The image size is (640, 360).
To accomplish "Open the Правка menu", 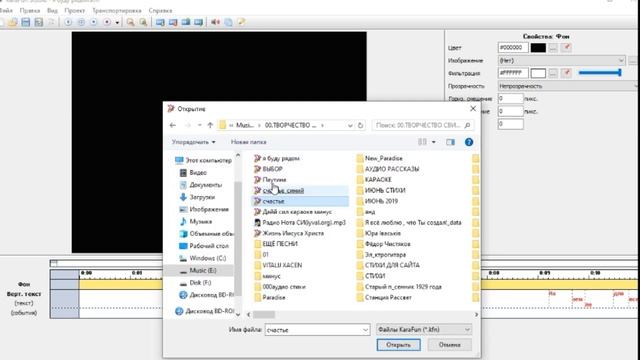I will coord(30,10).
